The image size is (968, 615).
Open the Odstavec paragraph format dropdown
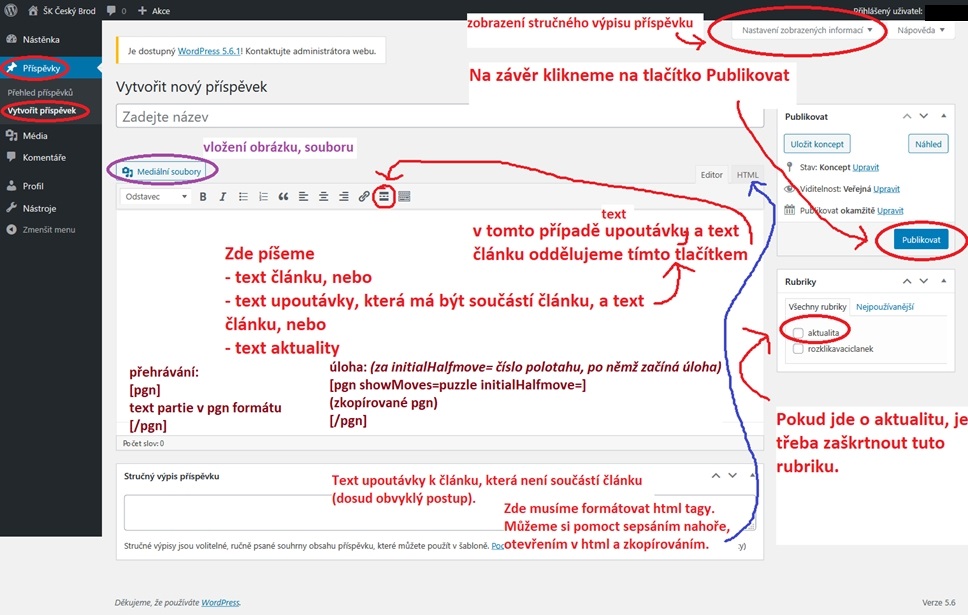point(156,196)
